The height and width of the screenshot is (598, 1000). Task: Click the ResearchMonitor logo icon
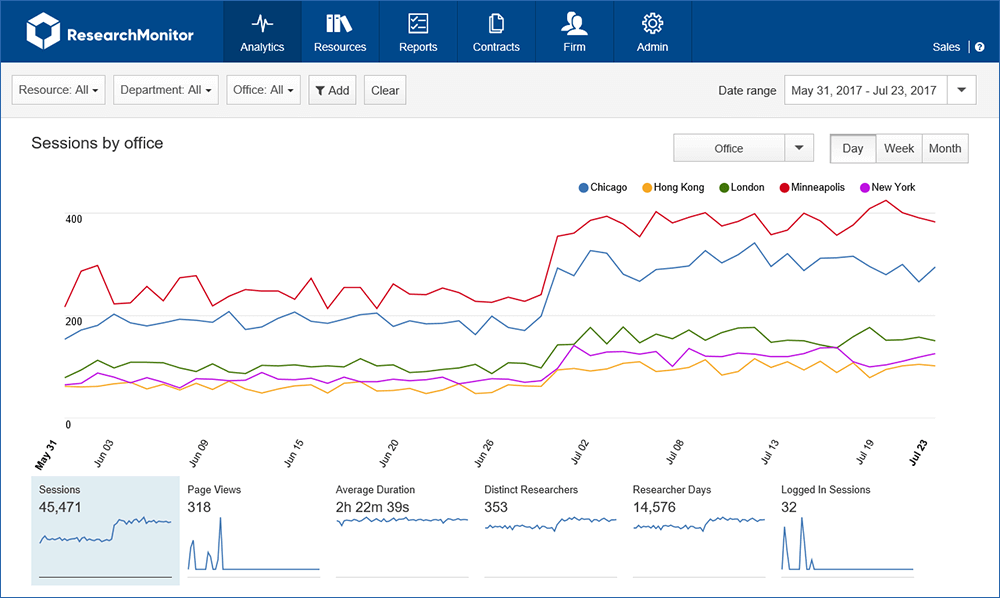coord(42,31)
